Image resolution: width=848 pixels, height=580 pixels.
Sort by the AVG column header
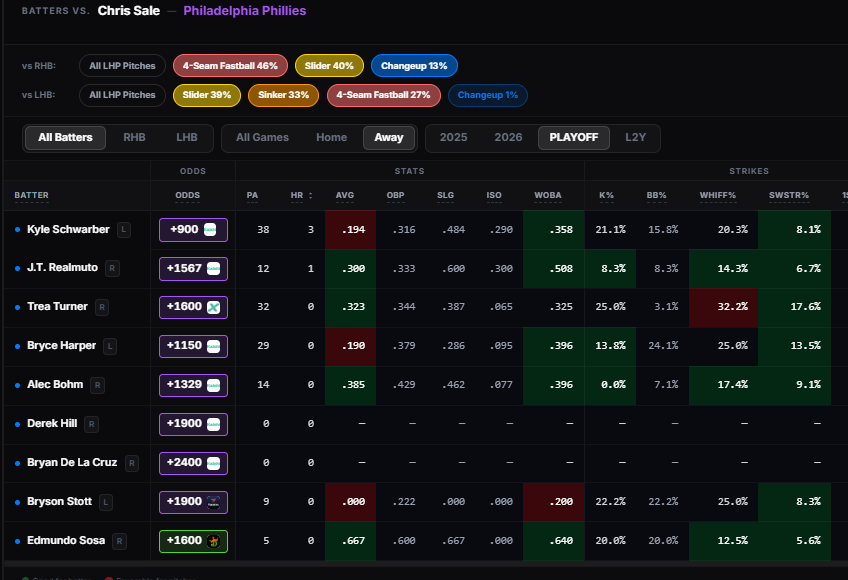point(344,195)
